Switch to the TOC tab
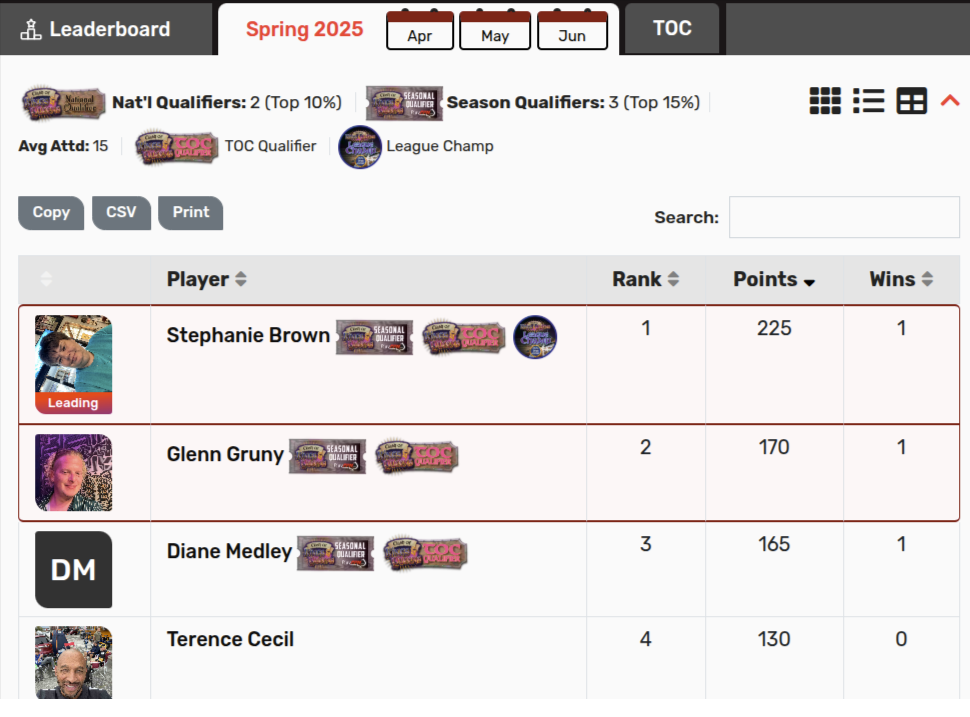The width and height of the screenshot is (970, 717). [x=672, y=28]
